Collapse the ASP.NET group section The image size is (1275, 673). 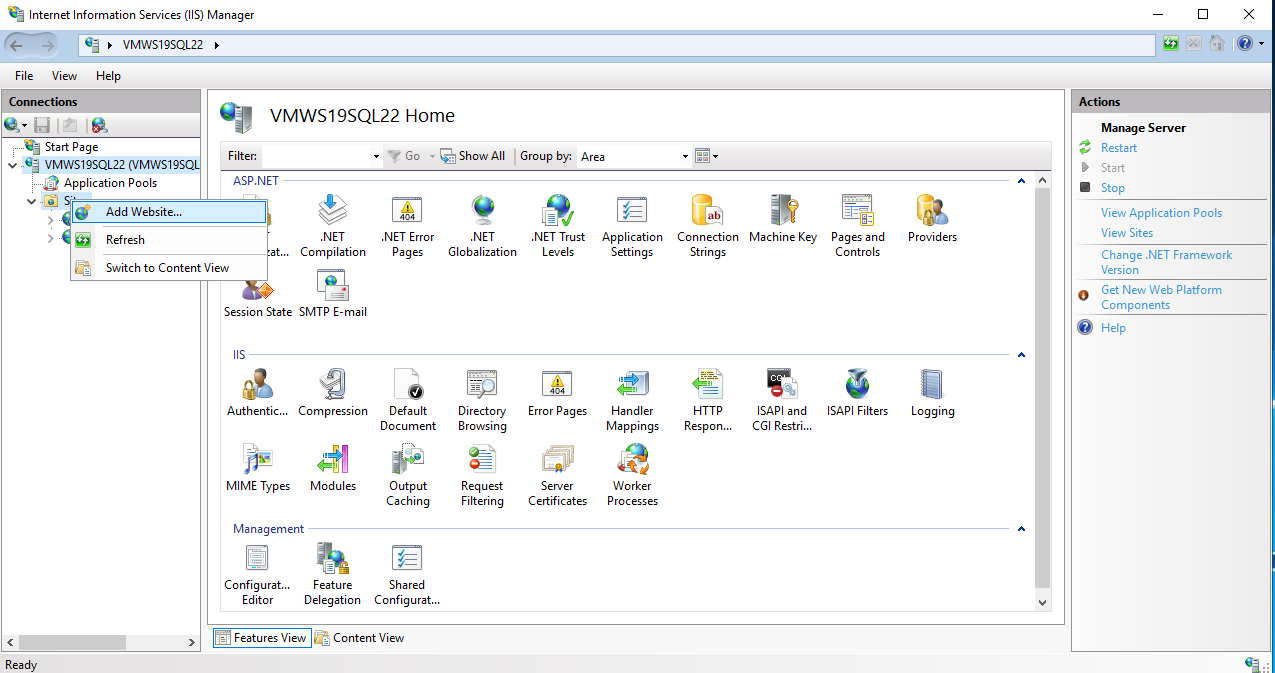point(1021,181)
